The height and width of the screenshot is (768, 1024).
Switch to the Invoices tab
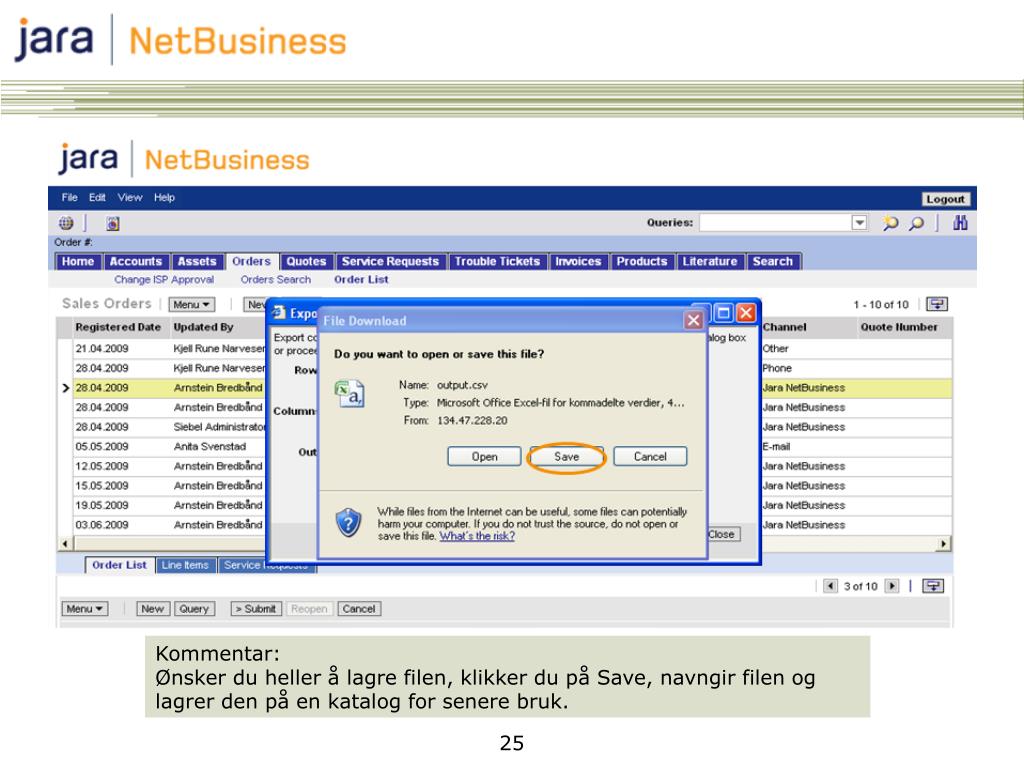tap(578, 261)
